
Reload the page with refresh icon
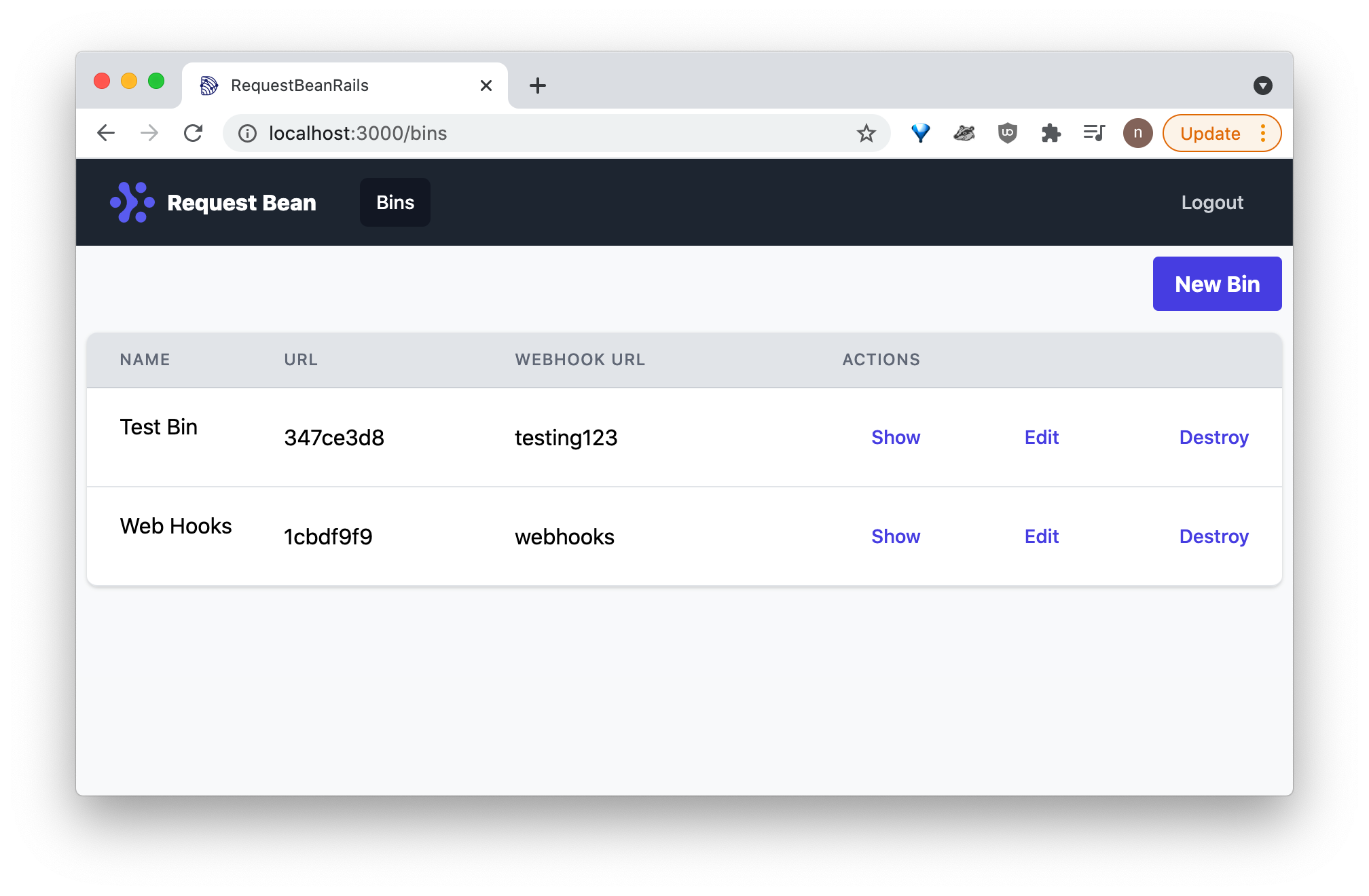[194, 133]
